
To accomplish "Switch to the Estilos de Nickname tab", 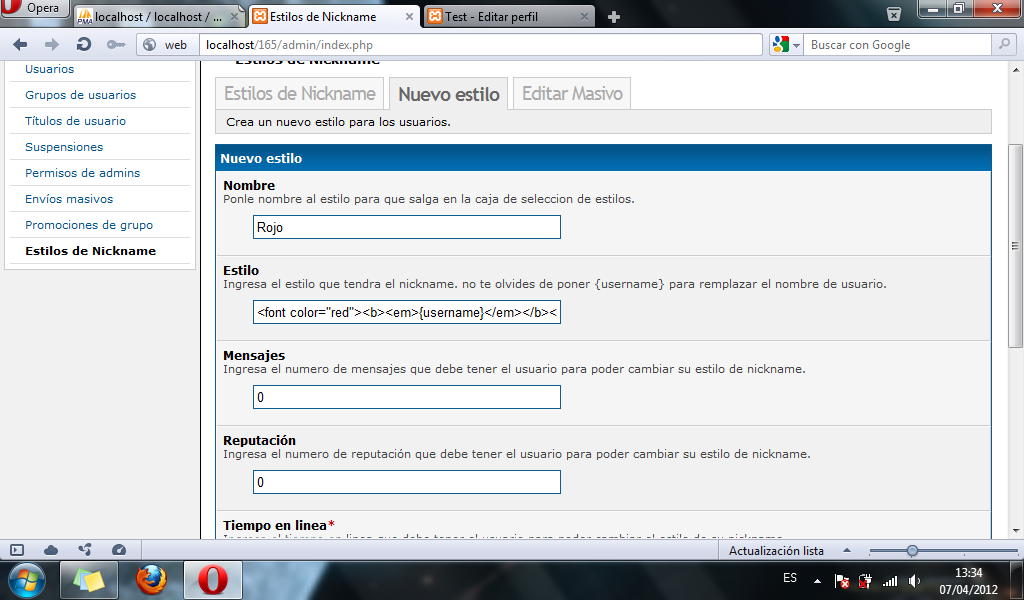I will point(300,94).
